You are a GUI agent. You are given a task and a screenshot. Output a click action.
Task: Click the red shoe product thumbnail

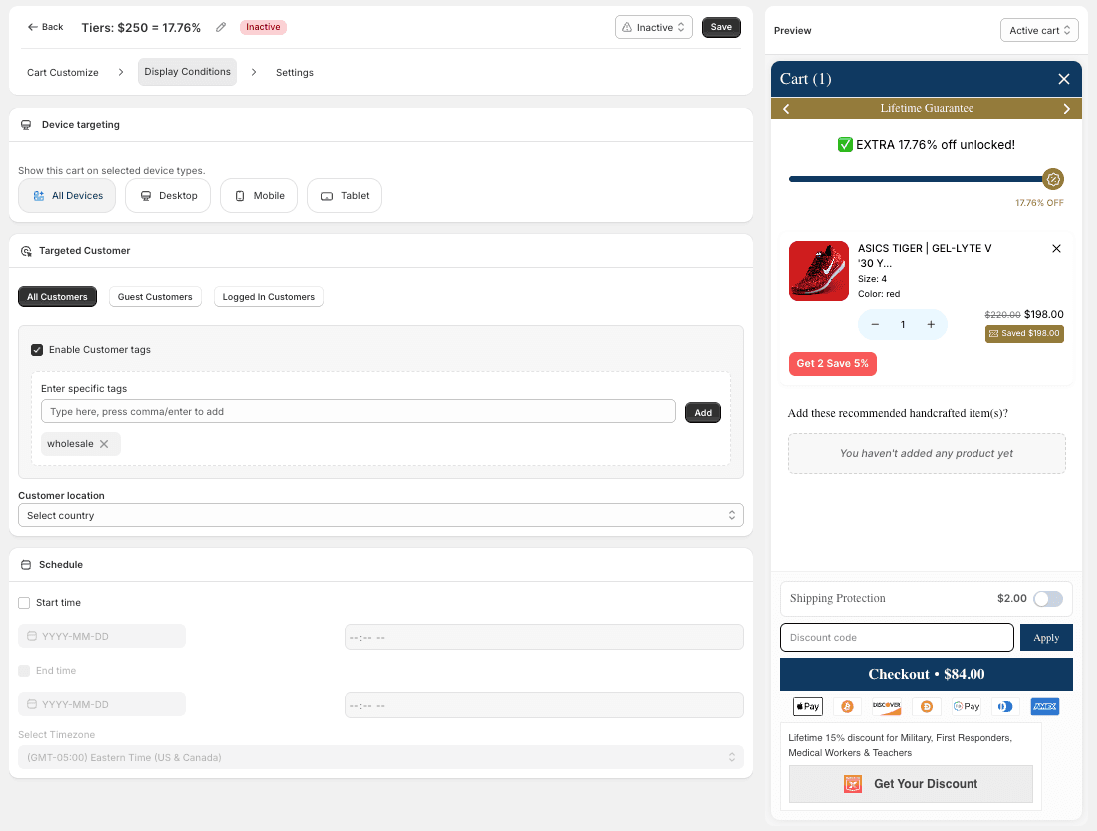819,271
